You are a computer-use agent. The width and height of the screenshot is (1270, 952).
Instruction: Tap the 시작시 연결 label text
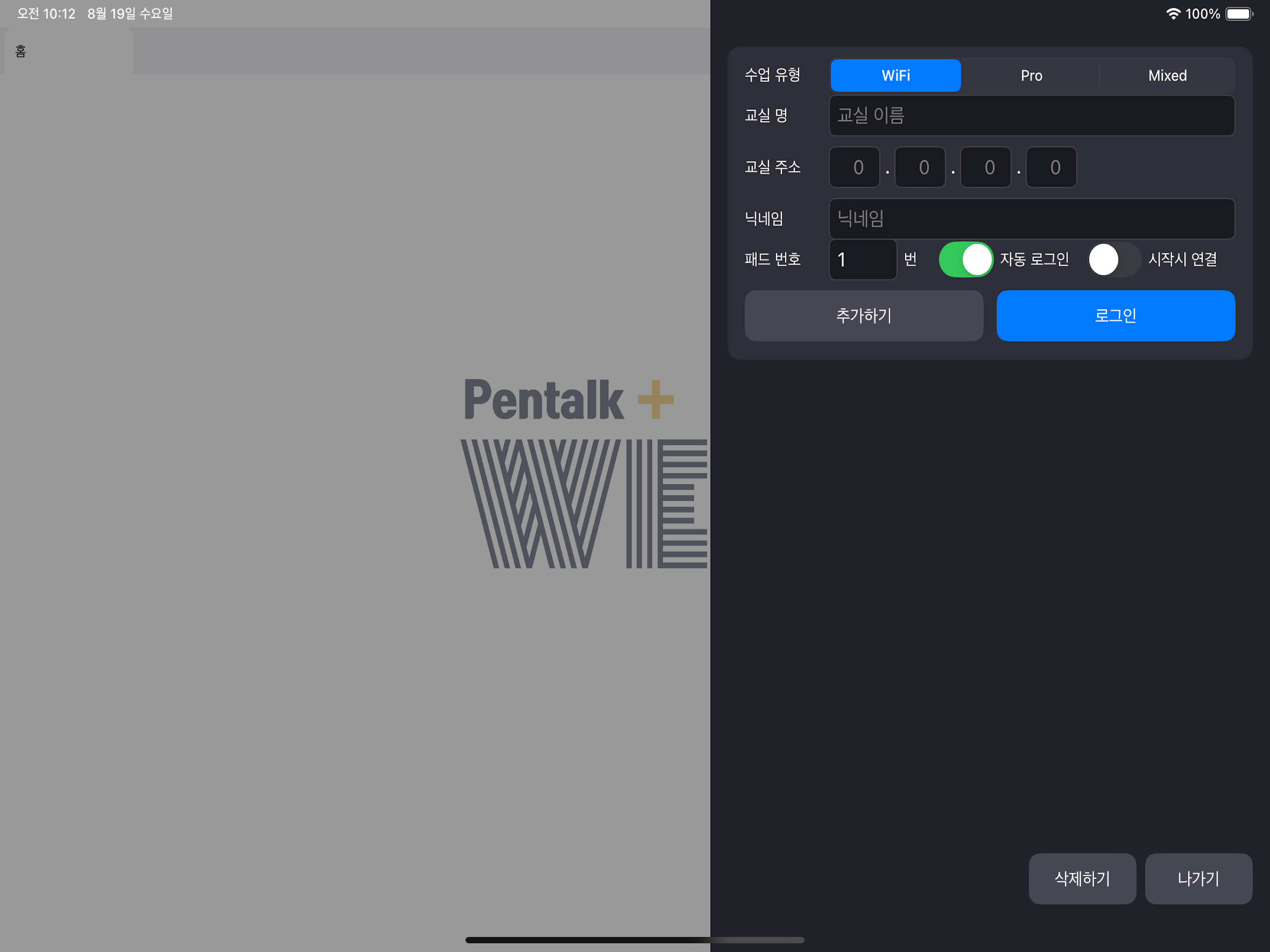coord(1183,259)
